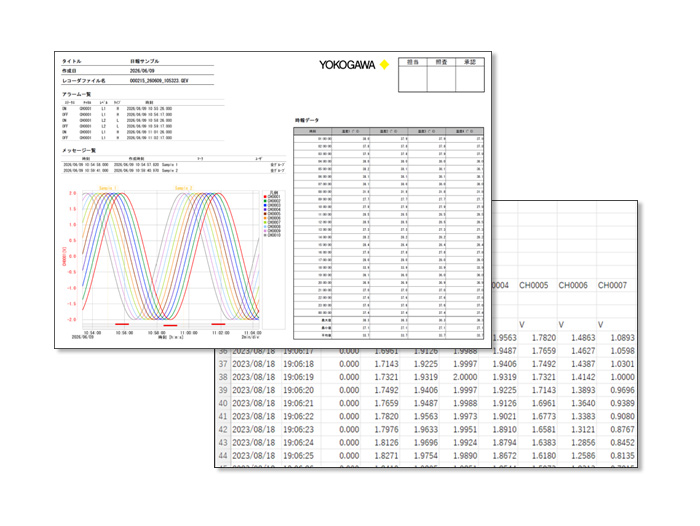Click spreadsheet cell value 0.8767
700x526 pixels.
622,430
